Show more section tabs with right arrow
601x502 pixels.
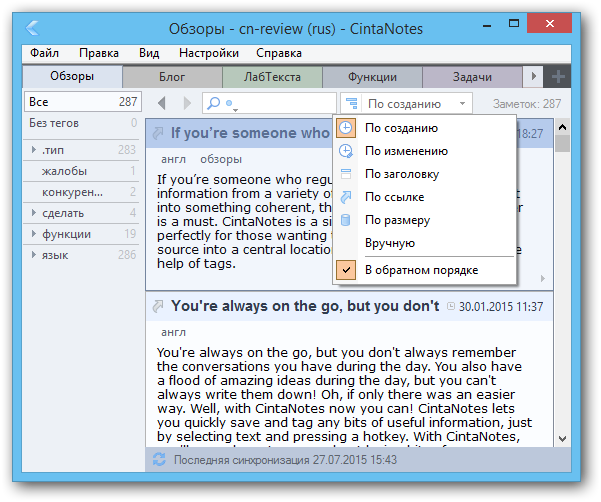(533, 76)
